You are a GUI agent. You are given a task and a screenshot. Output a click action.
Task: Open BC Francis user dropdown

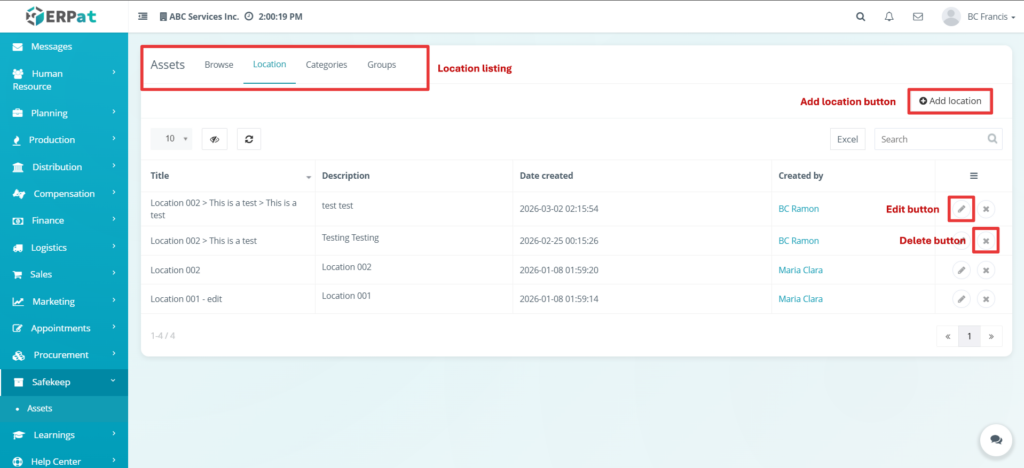pos(978,17)
